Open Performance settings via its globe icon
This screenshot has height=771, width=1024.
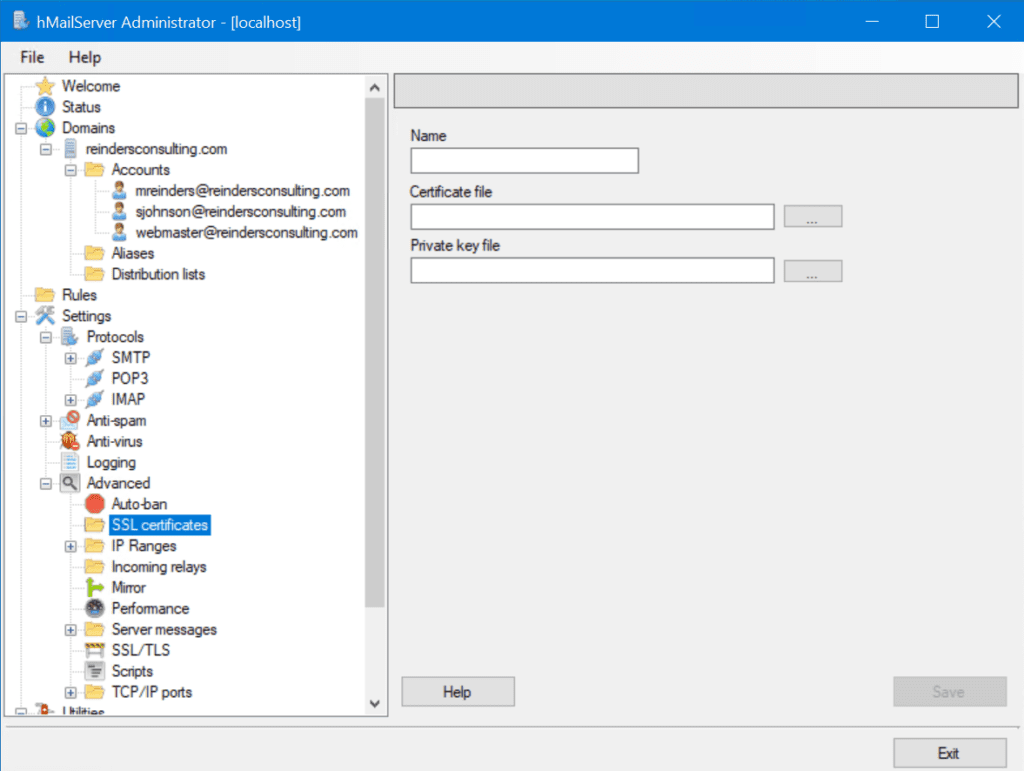94,608
